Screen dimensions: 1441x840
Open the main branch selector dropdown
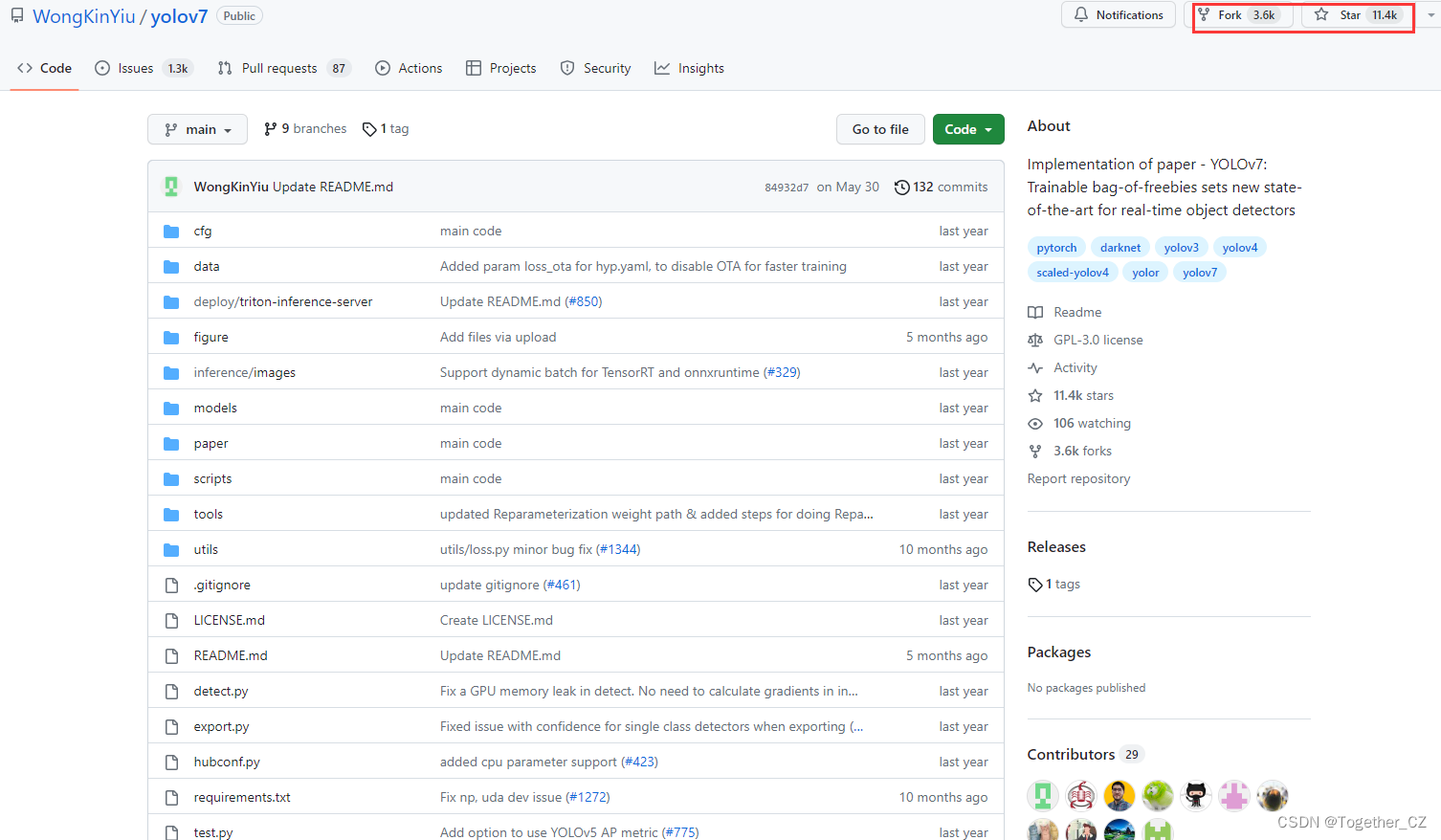pos(197,129)
